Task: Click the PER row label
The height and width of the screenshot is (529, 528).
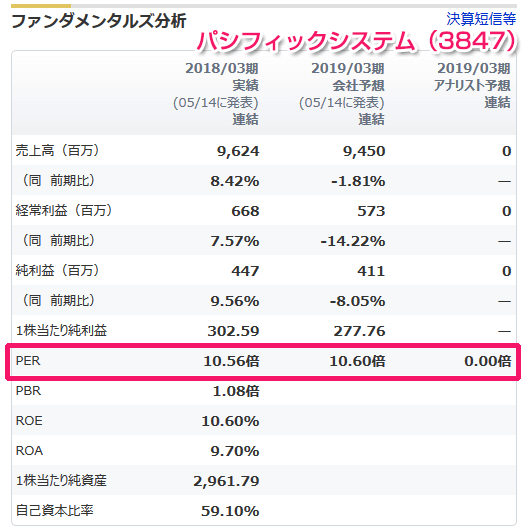Action: click(28, 361)
